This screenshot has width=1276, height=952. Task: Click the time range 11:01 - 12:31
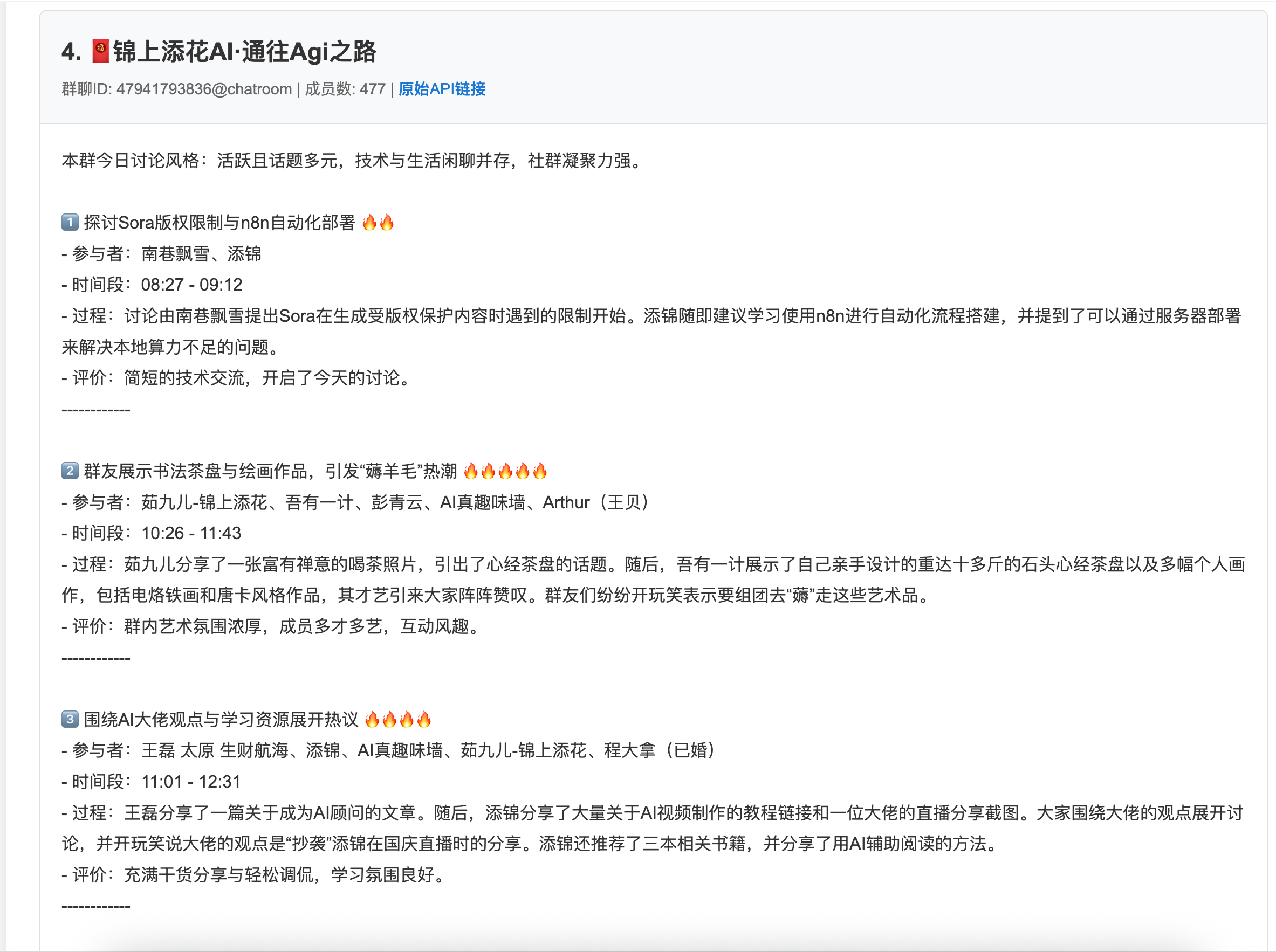tap(190, 782)
